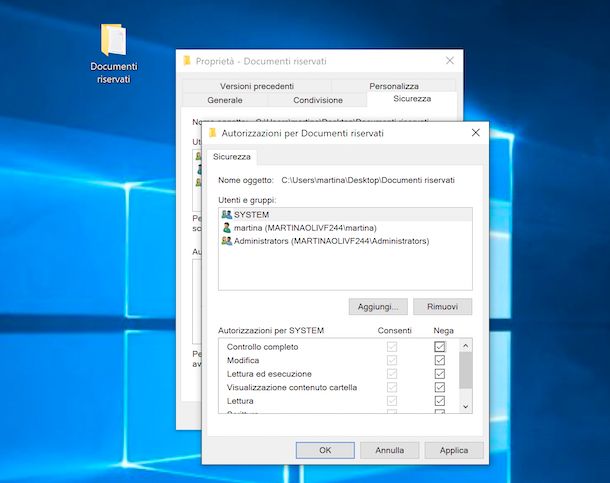
Task: Close the Proprietà - Documenti riservati window
Action: [x=450, y=60]
